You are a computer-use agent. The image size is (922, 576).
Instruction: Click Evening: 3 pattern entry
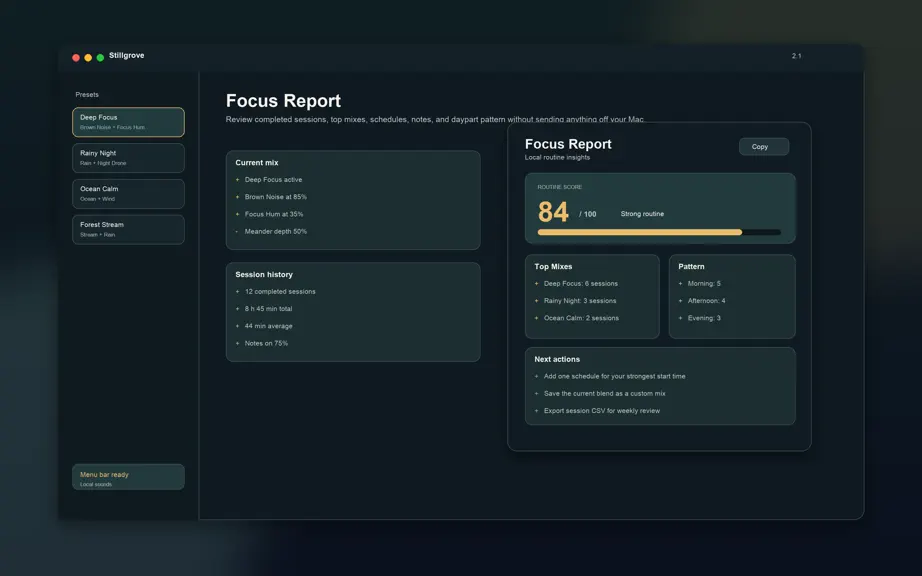click(704, 318)
